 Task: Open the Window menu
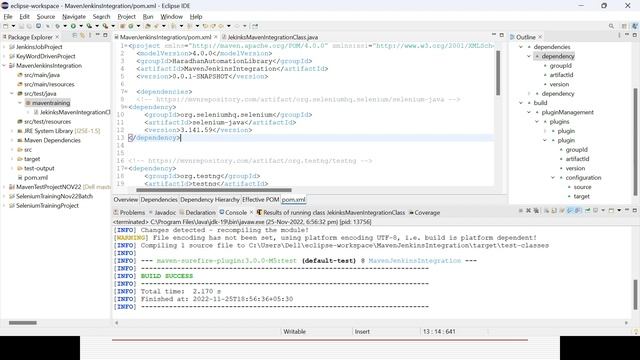pos(171,17)
